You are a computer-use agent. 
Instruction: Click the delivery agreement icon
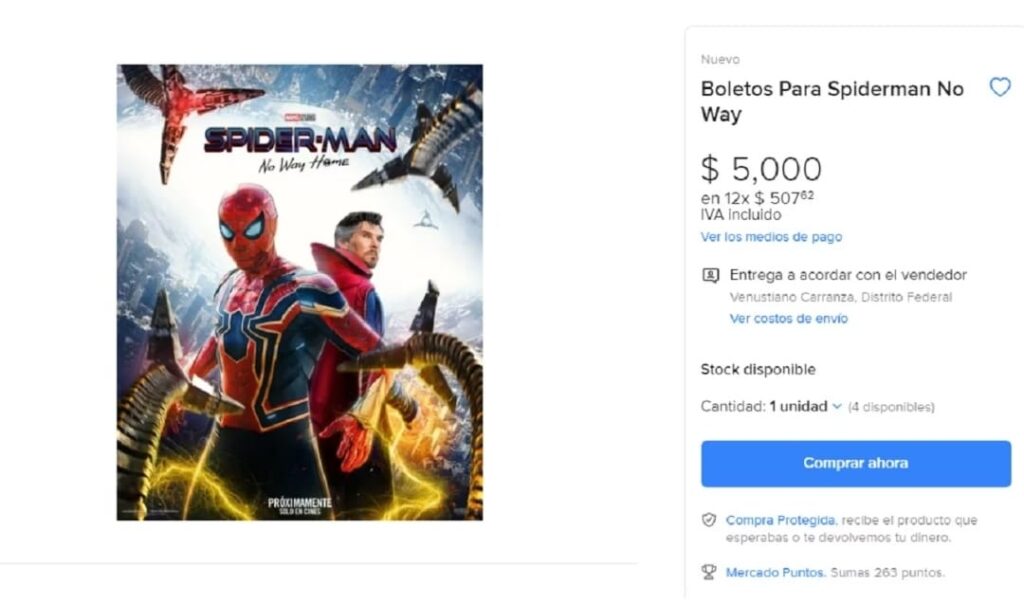click(710, 275)
